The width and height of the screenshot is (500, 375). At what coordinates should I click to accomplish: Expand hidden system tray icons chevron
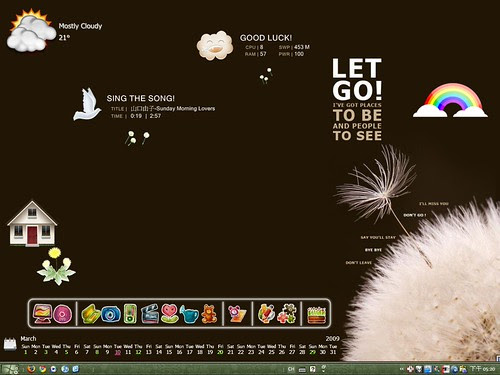pos(402,369)
